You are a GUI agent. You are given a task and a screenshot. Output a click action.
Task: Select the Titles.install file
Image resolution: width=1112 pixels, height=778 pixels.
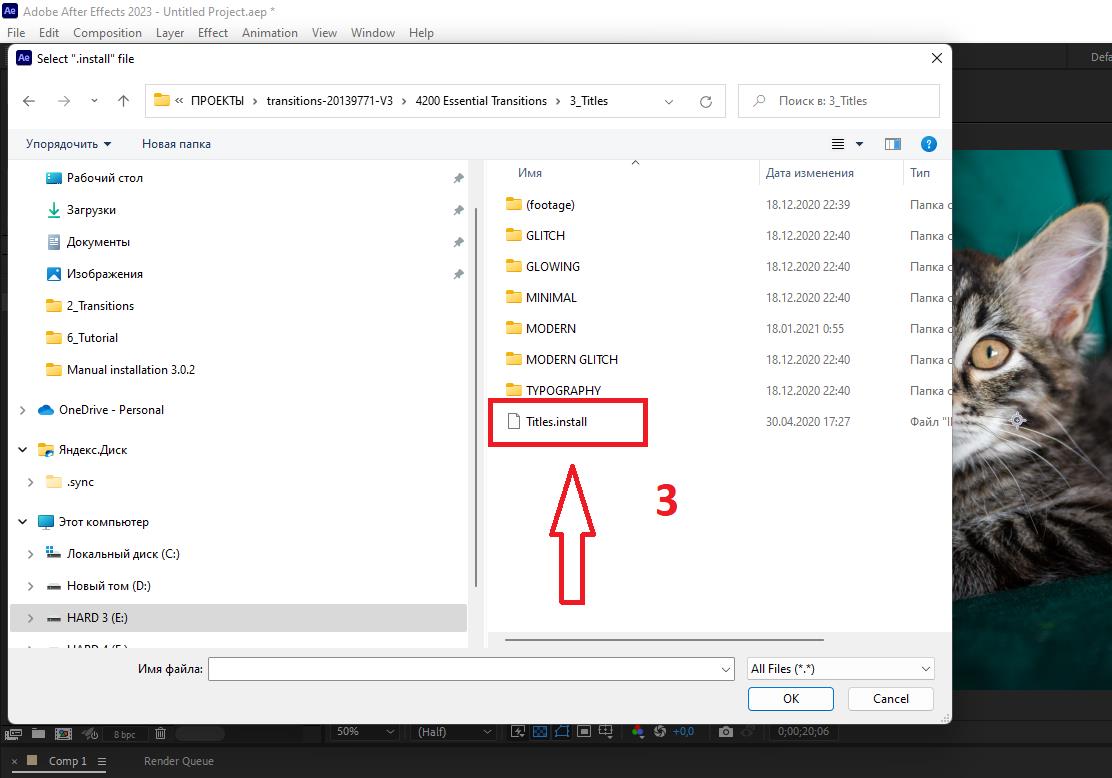point(557,422)
